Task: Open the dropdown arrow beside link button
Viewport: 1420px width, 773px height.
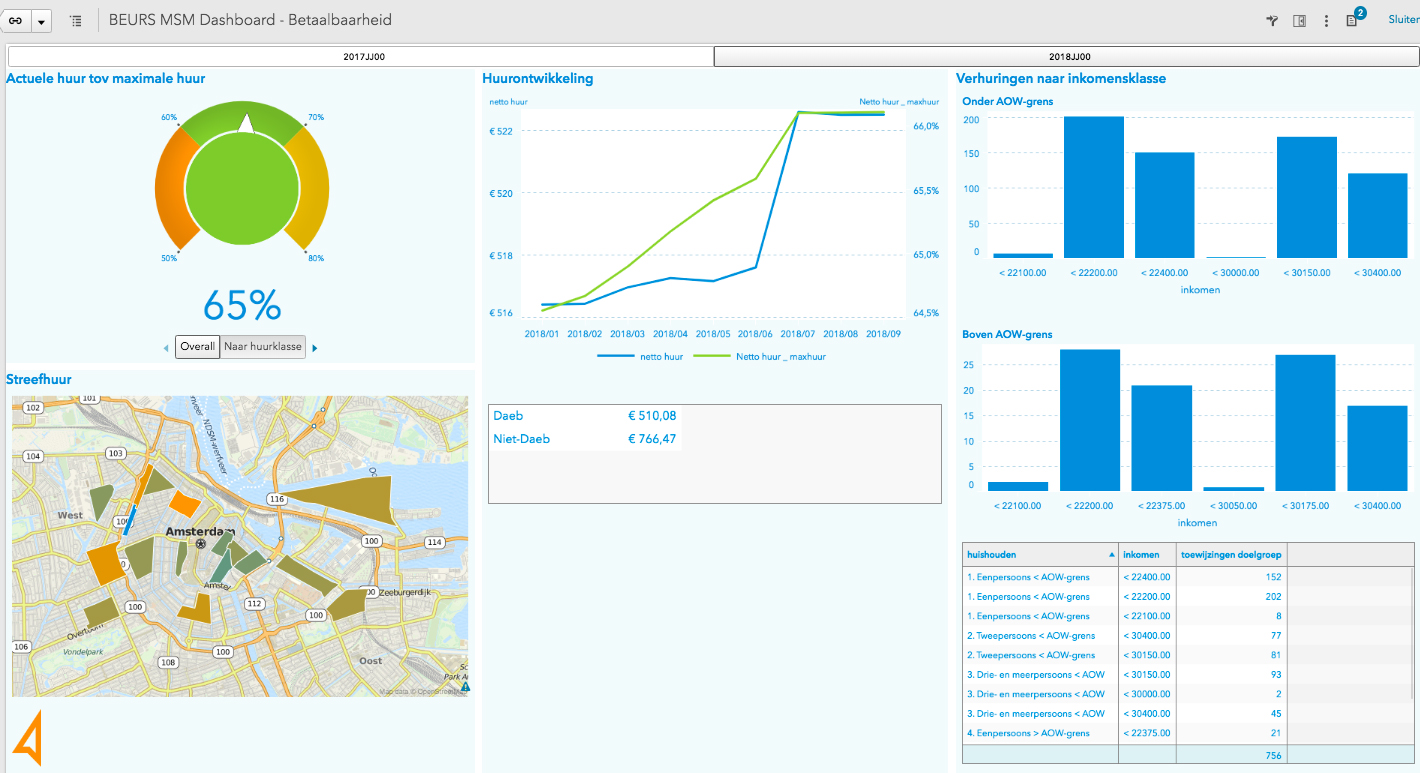Action: pos(42,21)
